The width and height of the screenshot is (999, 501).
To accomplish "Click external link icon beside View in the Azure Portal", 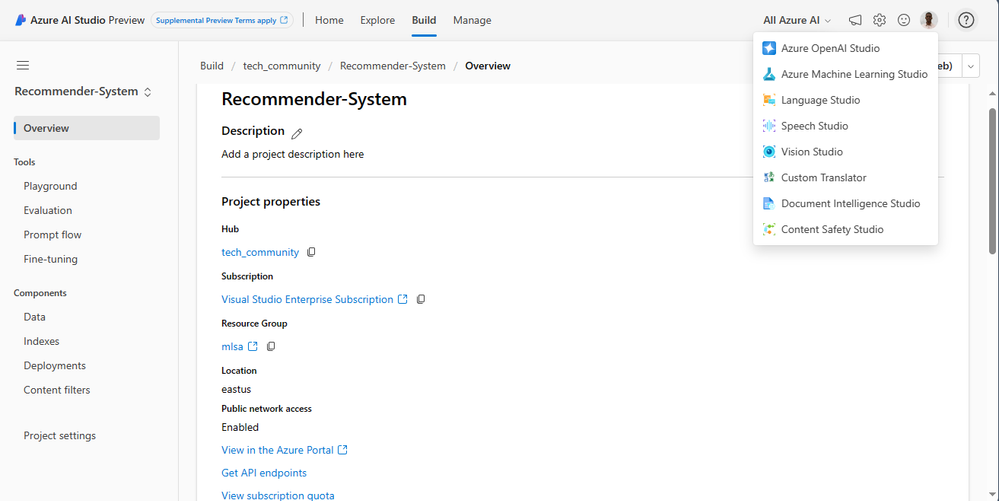I will tap(343, 449).
